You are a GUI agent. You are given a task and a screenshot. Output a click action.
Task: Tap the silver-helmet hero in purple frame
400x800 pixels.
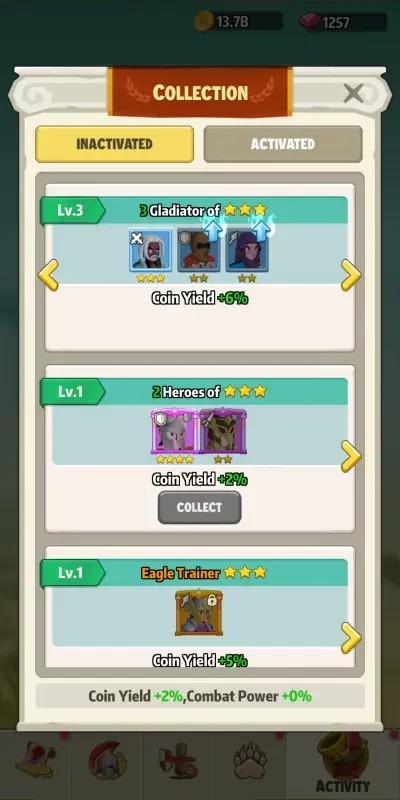(x=174, y=432)
